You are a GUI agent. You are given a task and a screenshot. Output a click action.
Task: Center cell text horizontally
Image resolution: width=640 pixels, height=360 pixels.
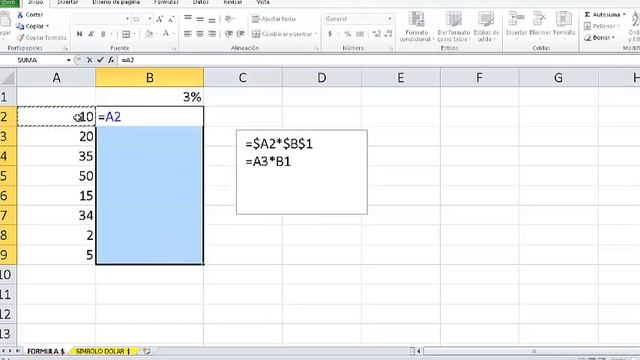tap(200, 34)
